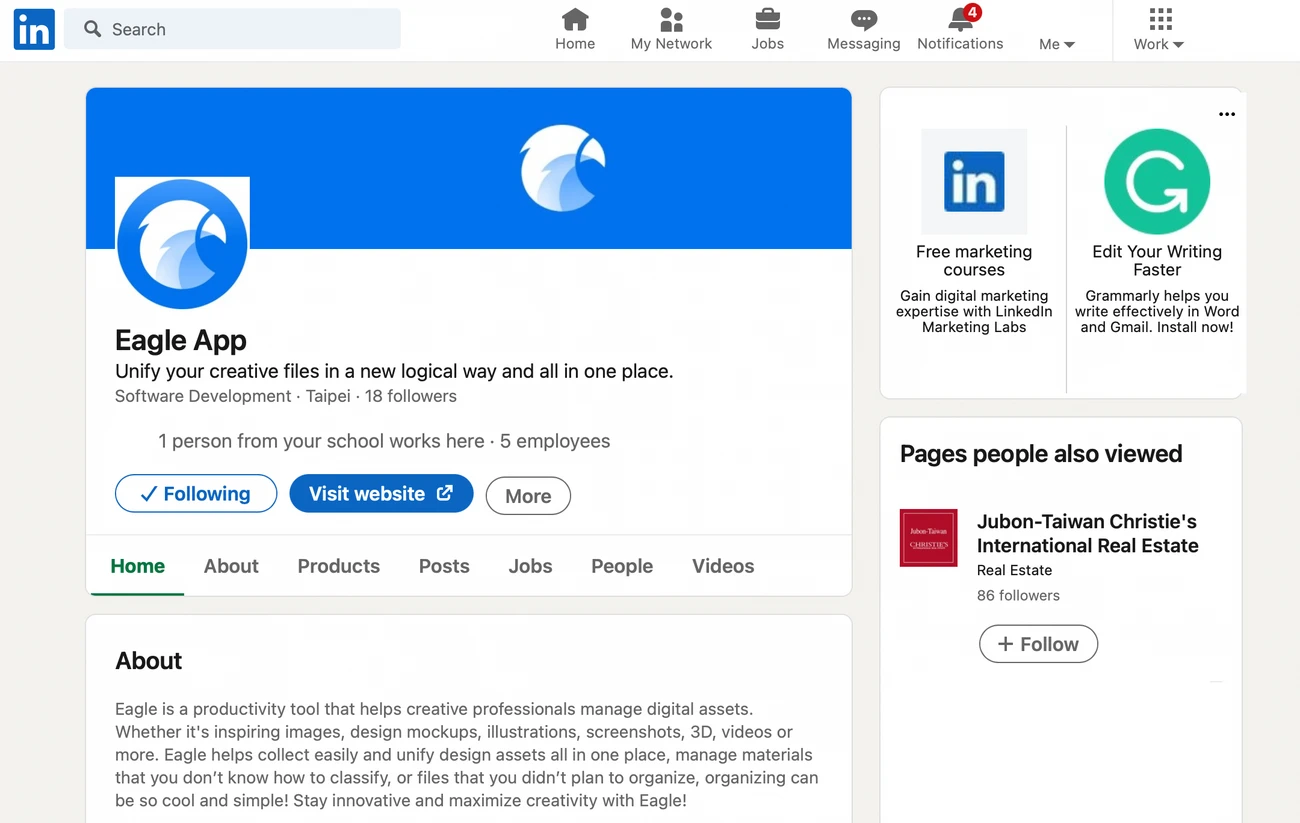Click the Grammarly ad logo

click(1157, 182)
